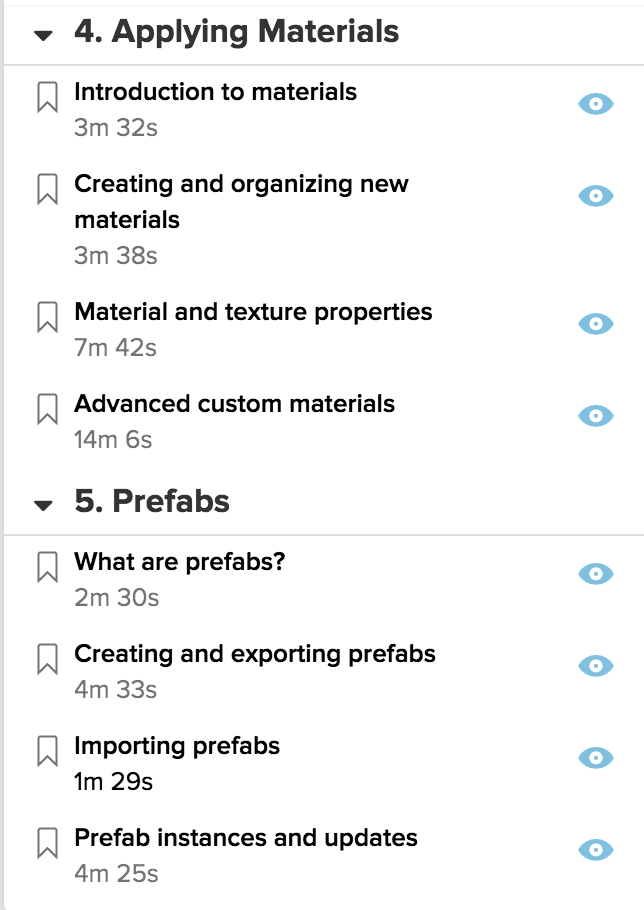644x910 pixels.
Task: Bookmark Prefab instances and updates lesson
Action: tap(48, 843)
